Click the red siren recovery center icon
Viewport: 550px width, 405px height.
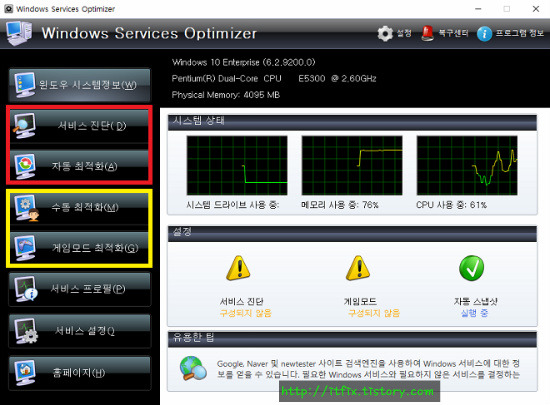coord(428,34)
